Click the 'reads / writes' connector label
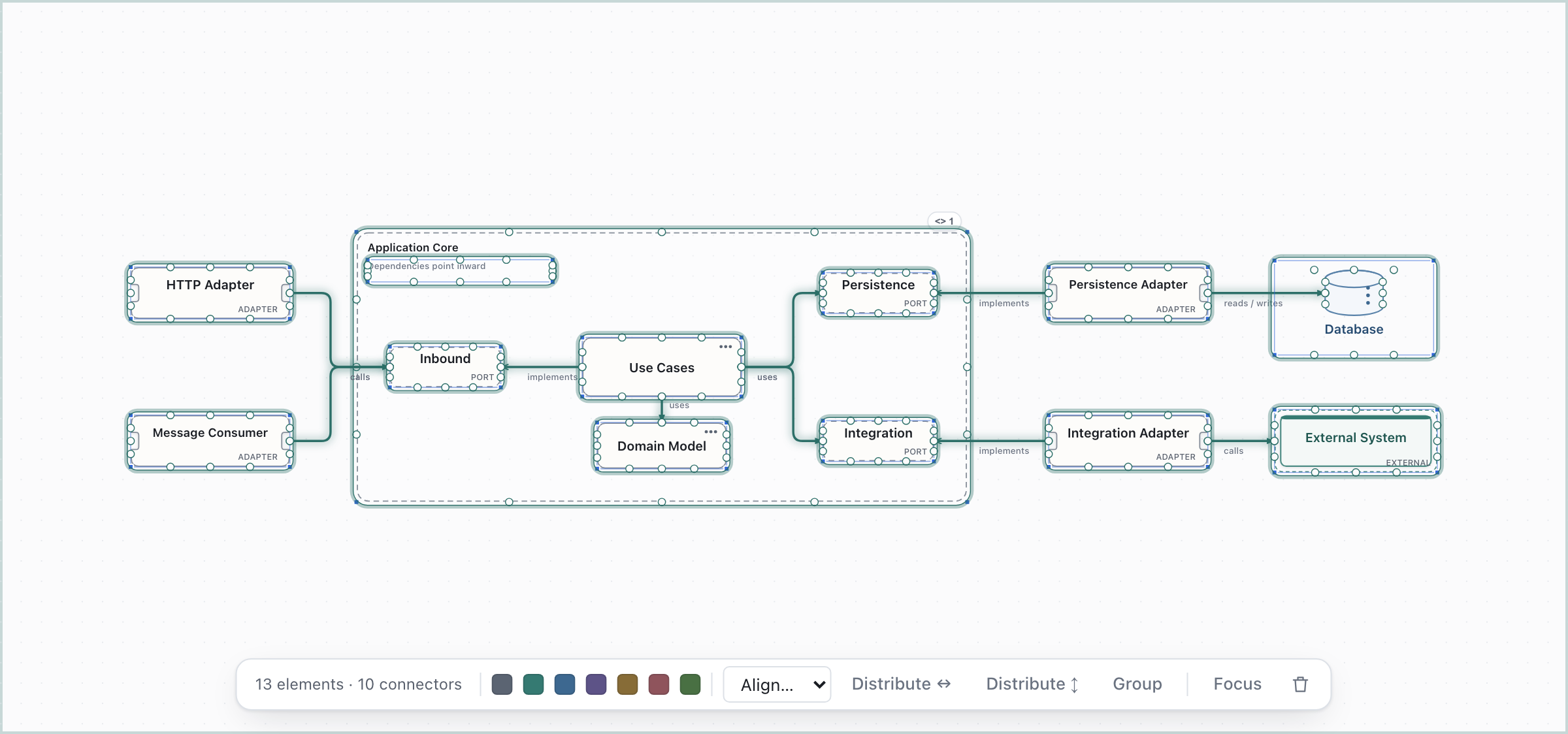This screenshot has height=734, width=1568. [1252, 303]
